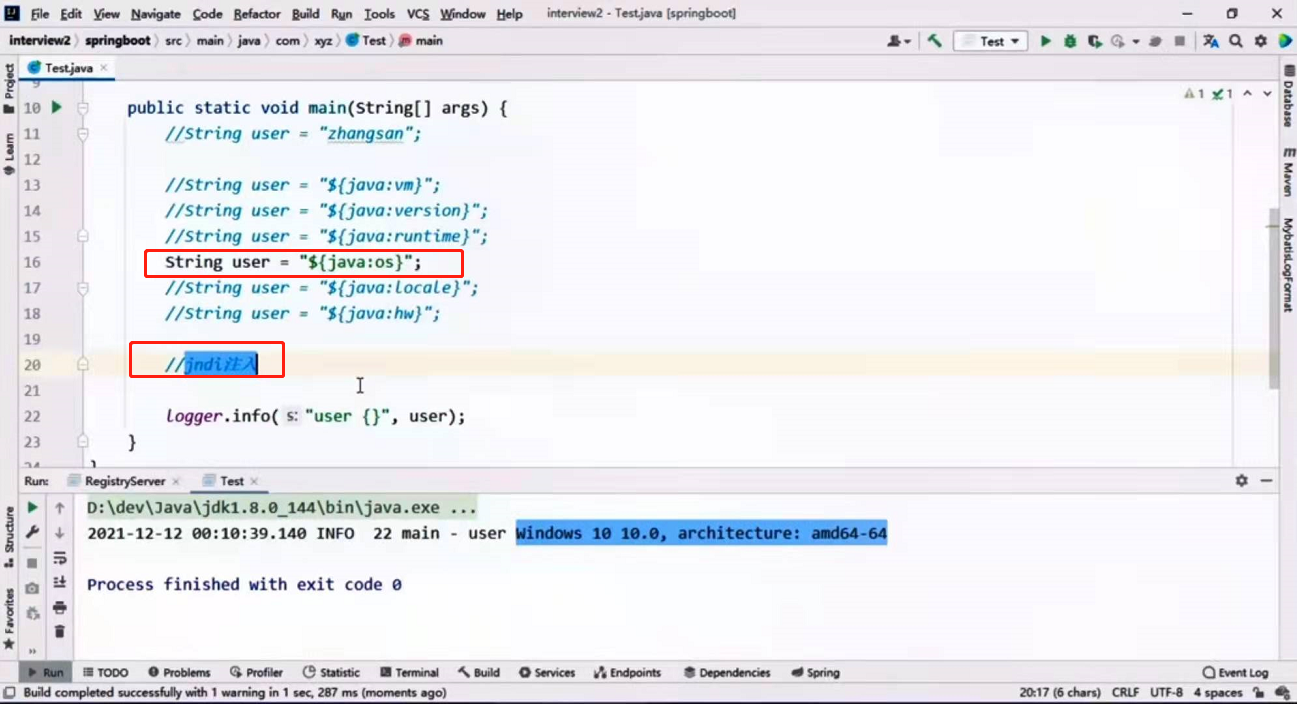Click the profiler run icon in toolbar

[x=1117, y=41]
